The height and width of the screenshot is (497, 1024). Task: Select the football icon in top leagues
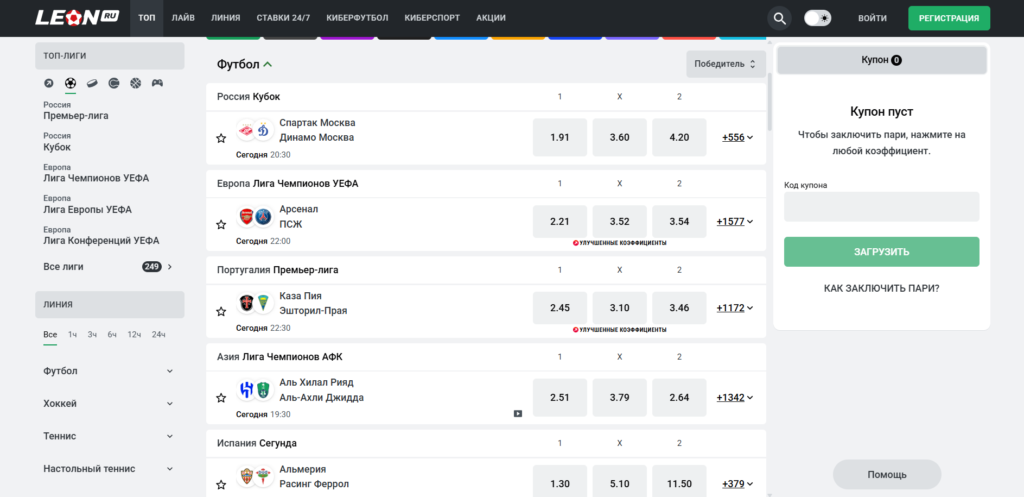(71, 84)
